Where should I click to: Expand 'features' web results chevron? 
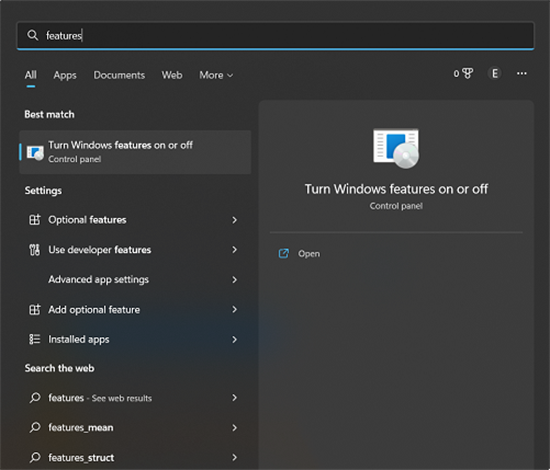[x=234, y=398]
